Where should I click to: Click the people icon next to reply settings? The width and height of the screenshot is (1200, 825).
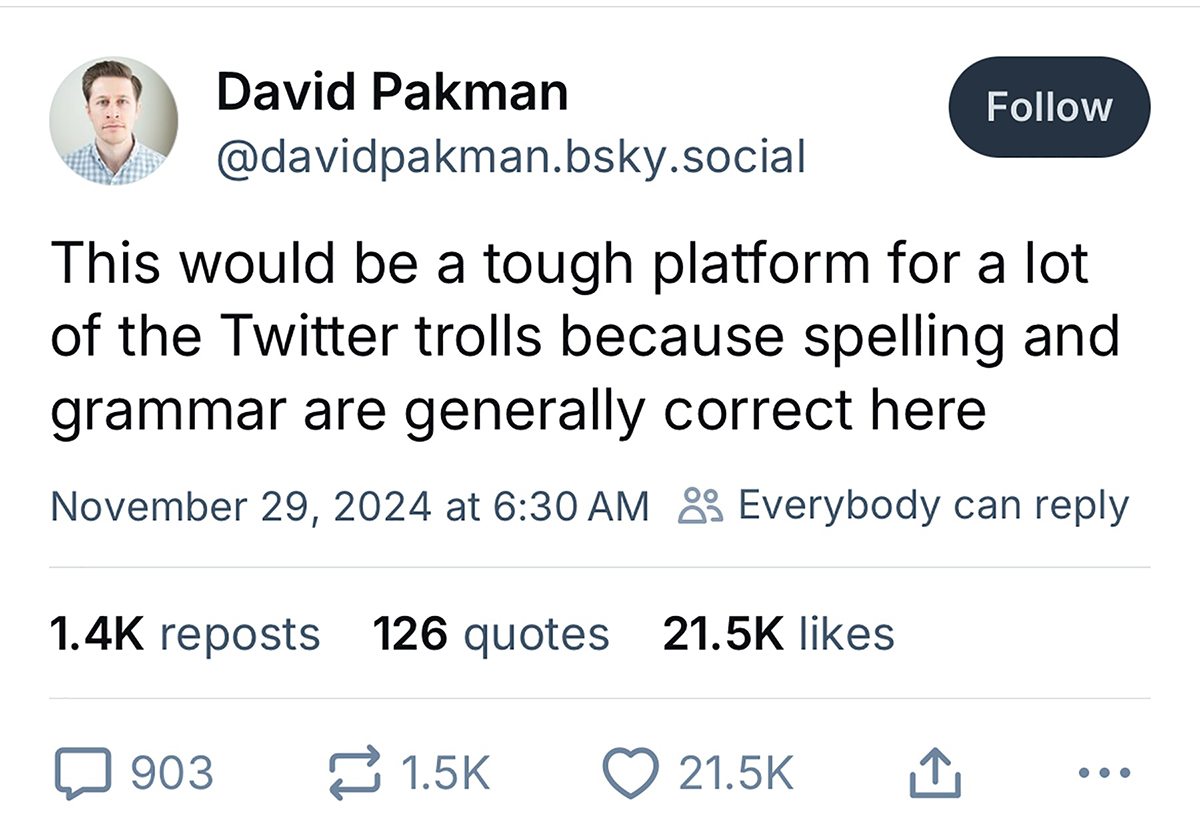700,505
